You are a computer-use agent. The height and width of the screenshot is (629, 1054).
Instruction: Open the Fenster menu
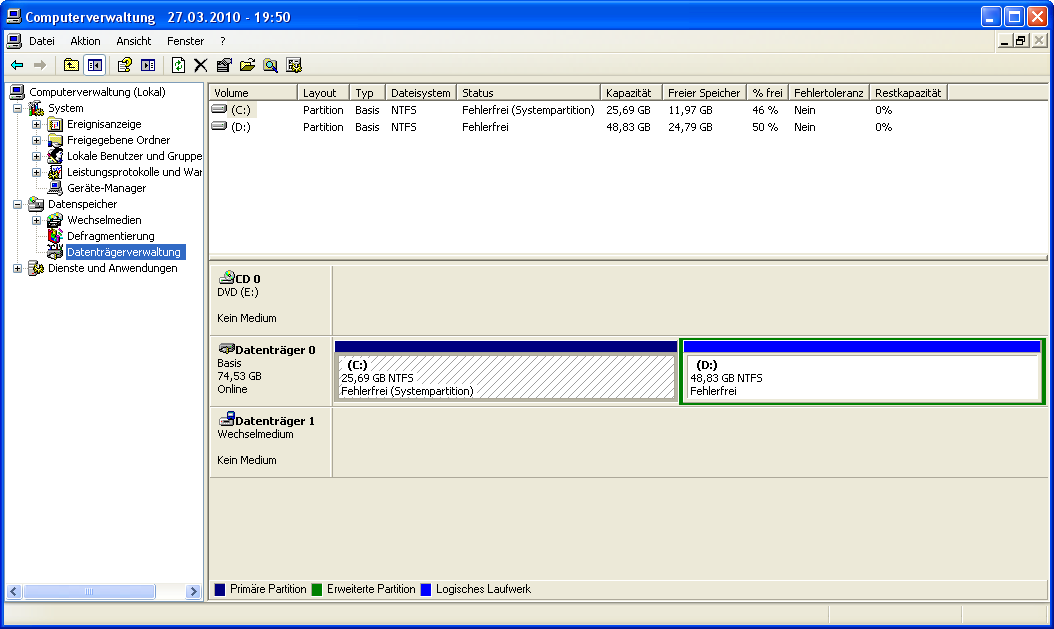point(186,41)
